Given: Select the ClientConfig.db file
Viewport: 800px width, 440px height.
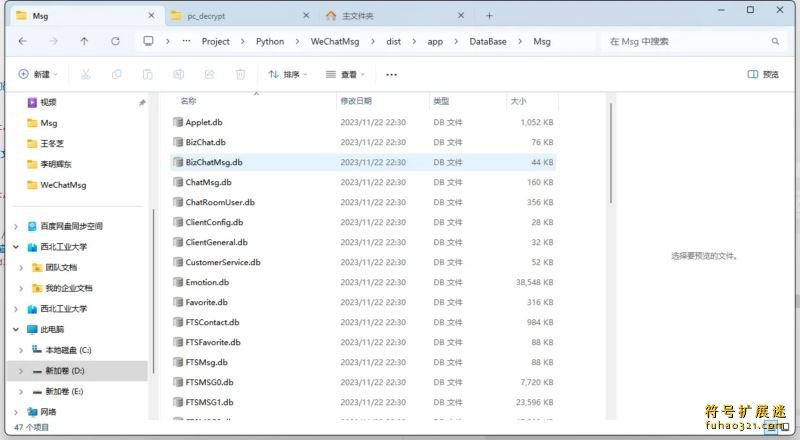Looking at the screenshot, I should tap(363, 222).
